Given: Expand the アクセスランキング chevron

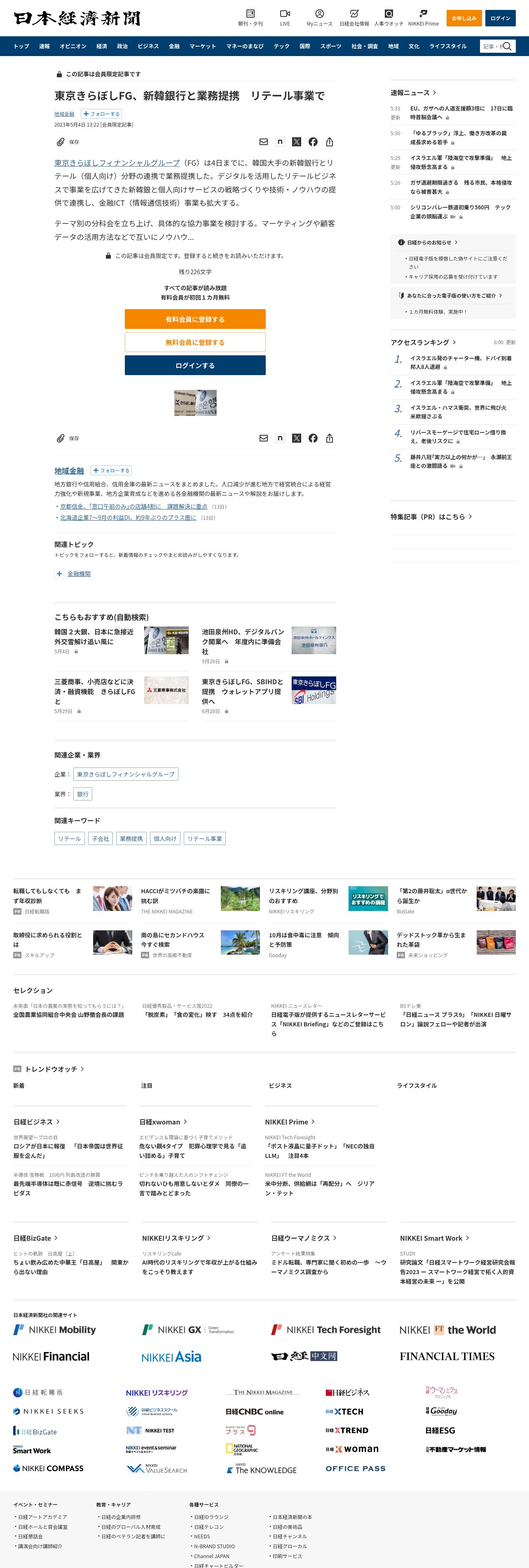Looking at the screenshot, I should (454, 342).
